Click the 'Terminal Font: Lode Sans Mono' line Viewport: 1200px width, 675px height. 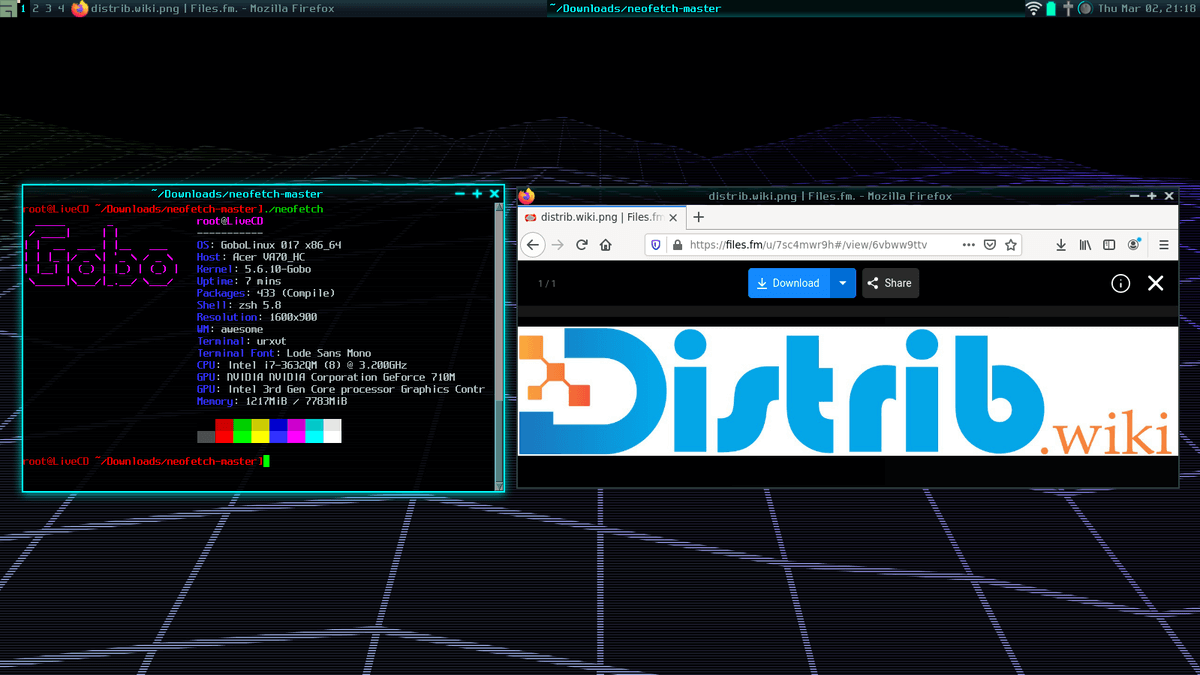[284, 353]
